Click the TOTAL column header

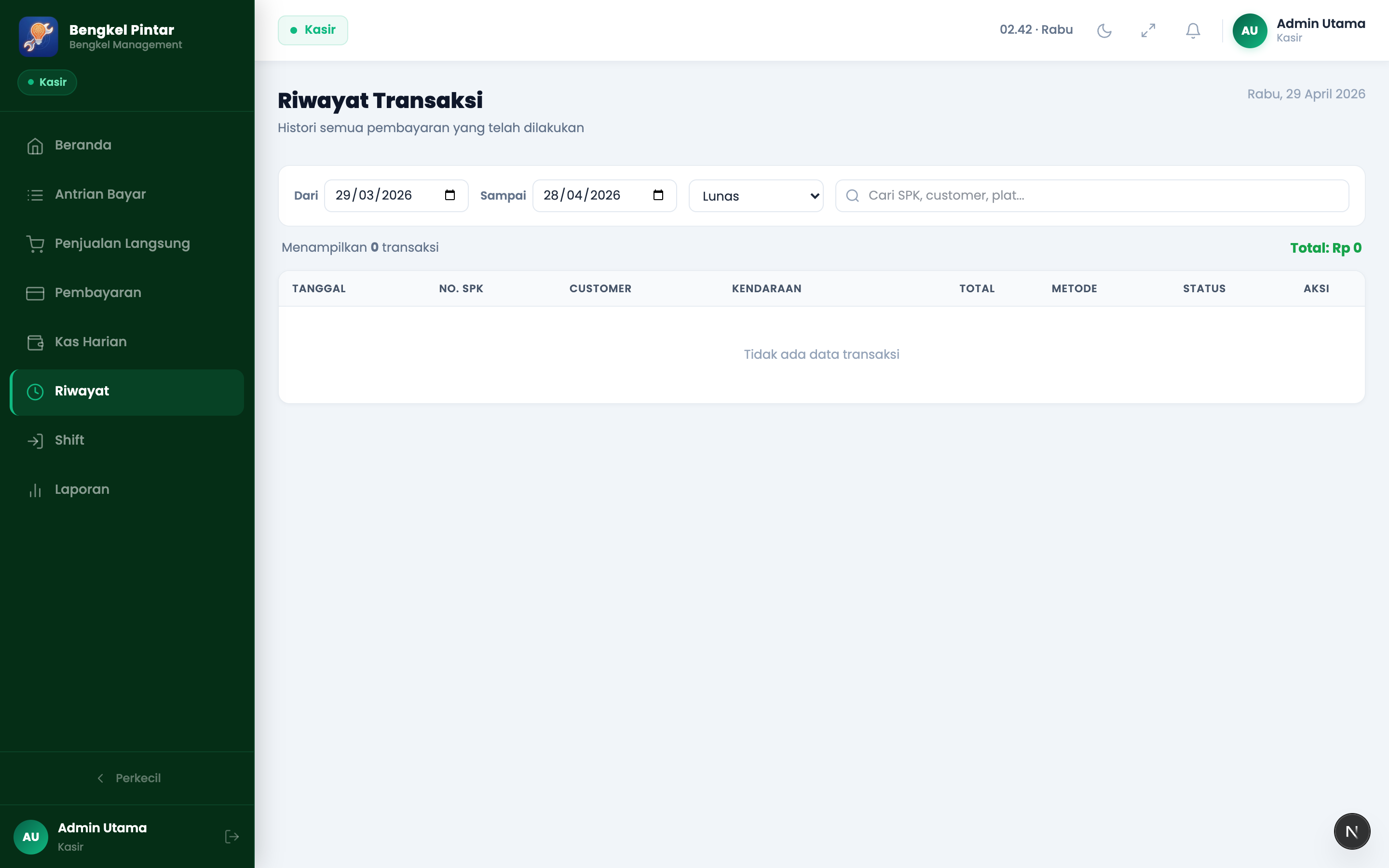point(977,289)
